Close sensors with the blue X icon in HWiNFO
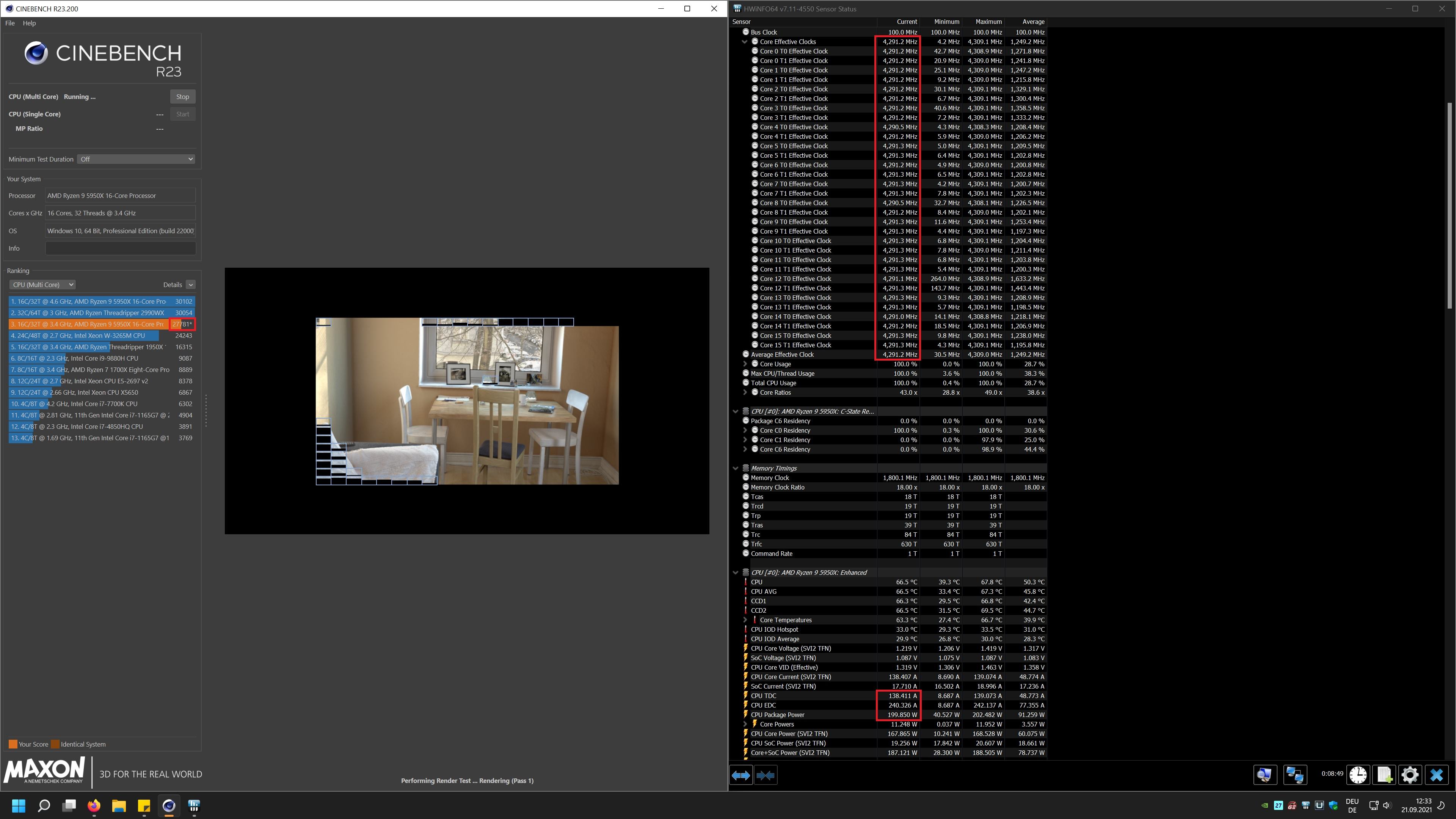Viewport: 1456px width, 819px height. [x=1437, y=774]
